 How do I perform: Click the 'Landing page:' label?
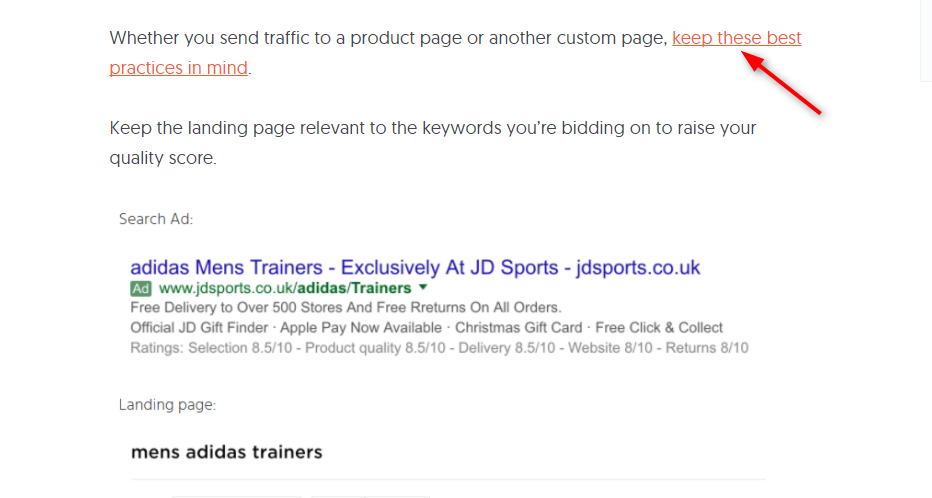(x=167, y=405)
